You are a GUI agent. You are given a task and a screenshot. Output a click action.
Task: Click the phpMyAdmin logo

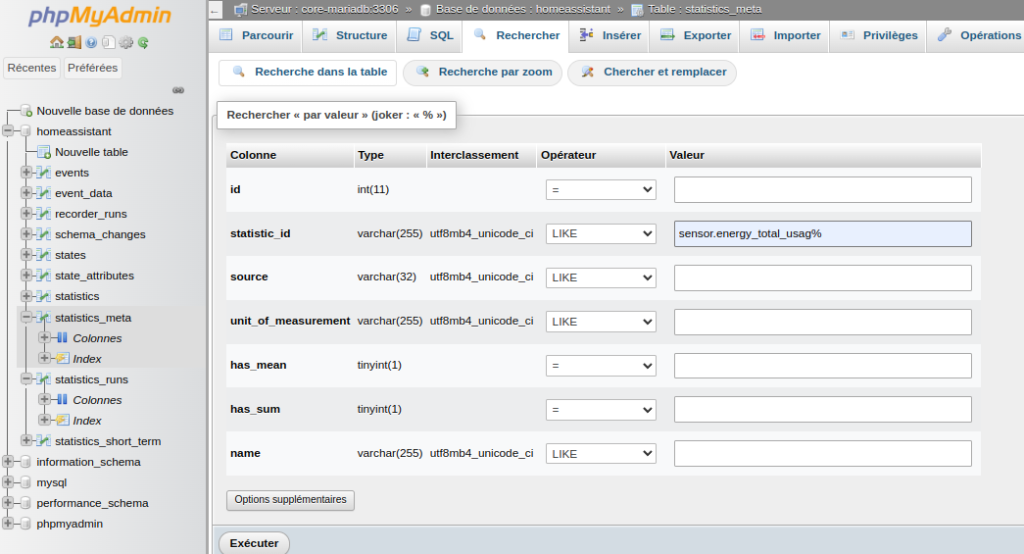(100, 16)
